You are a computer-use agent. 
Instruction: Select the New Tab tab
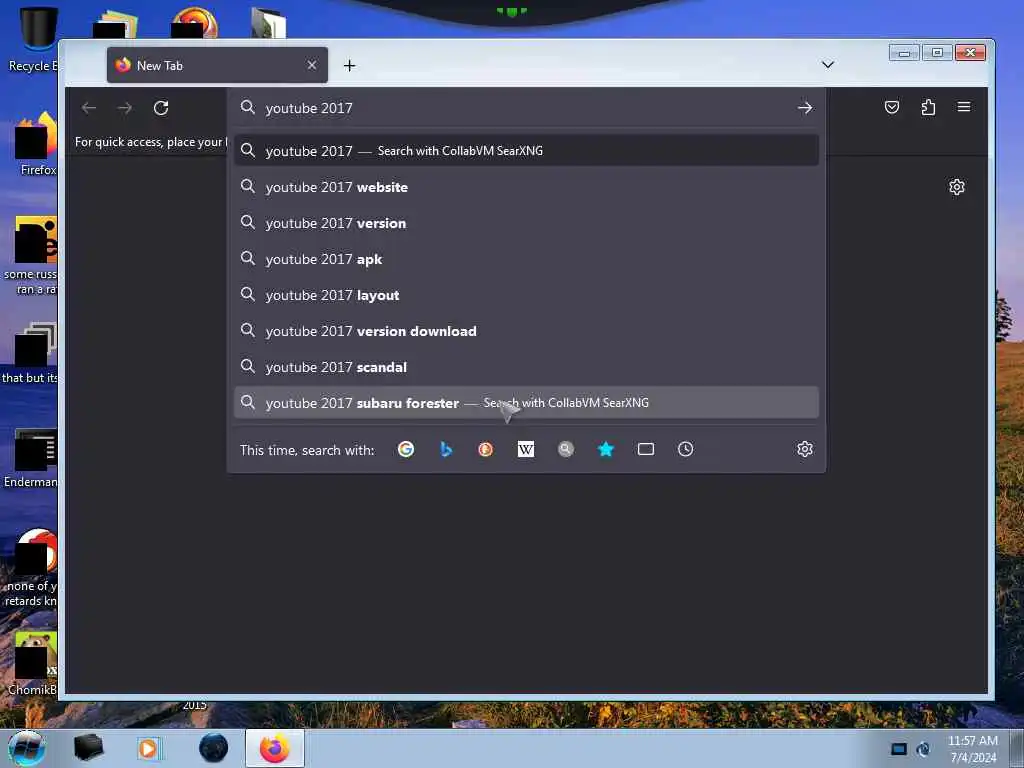[217, 65]
